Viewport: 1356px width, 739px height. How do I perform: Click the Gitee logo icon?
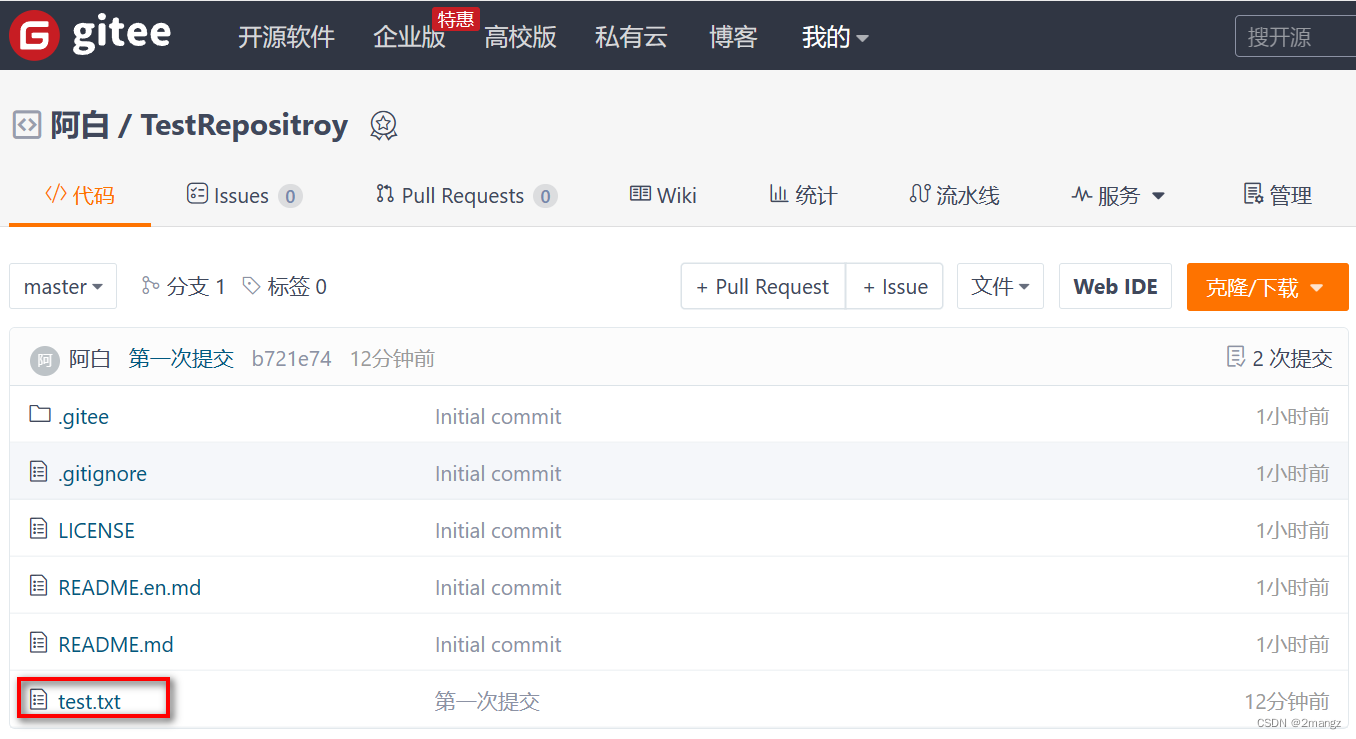click(34, 35)
